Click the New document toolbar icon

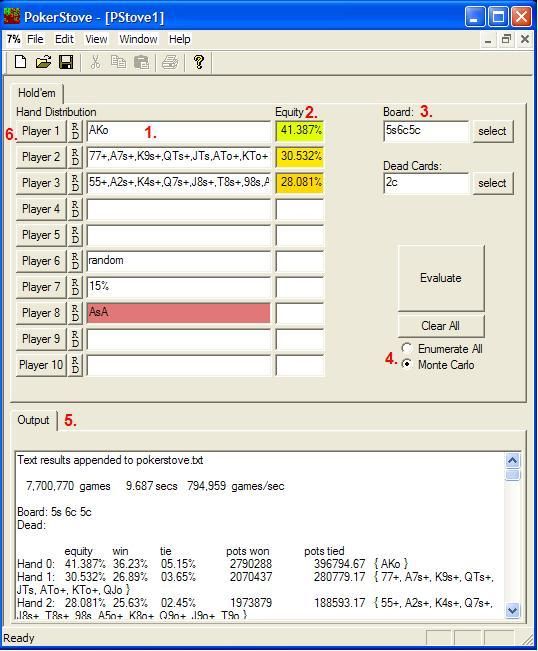20,62
